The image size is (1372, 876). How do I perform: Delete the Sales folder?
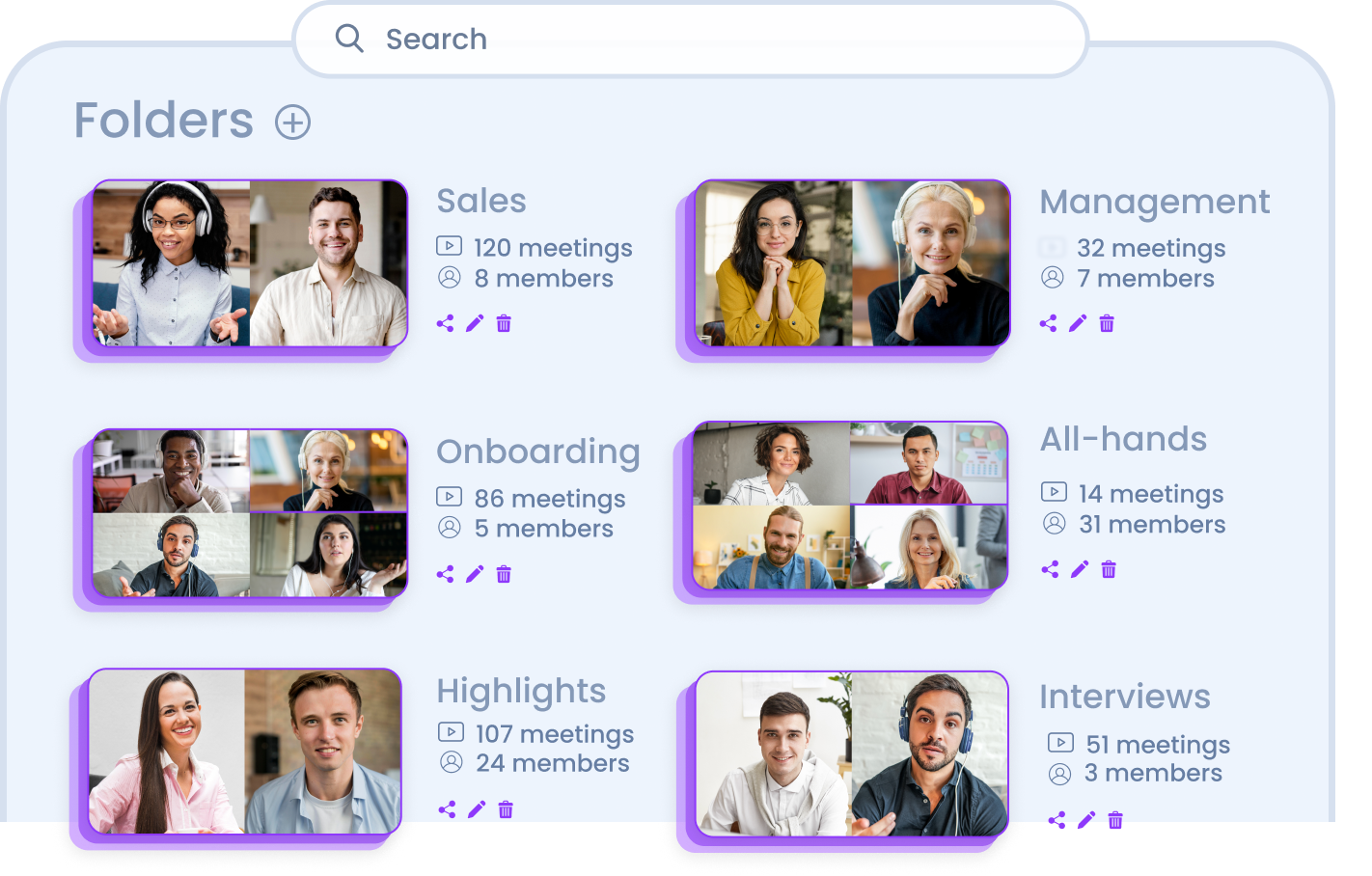tap(504, 323)
